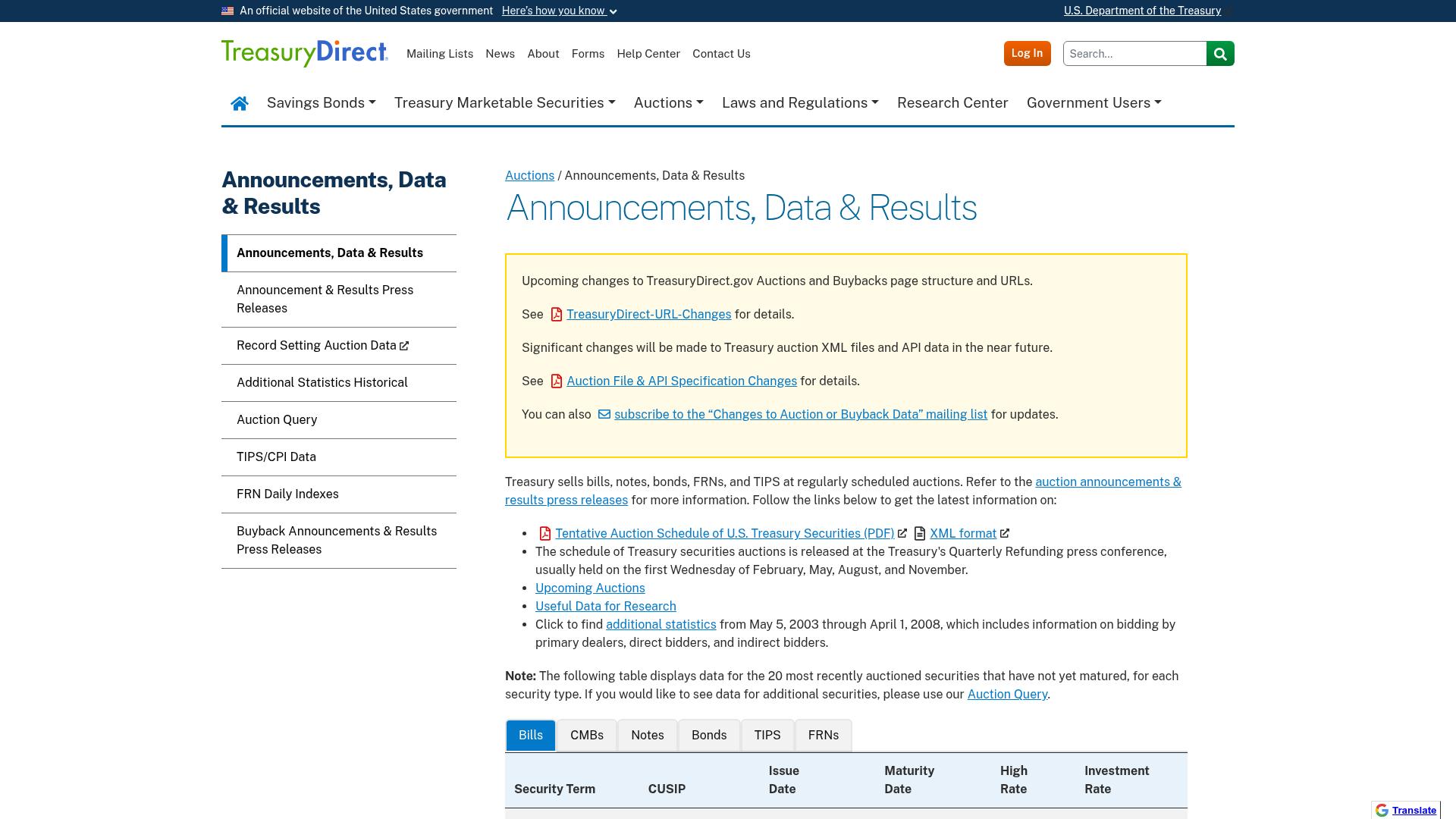This screenshot has width=1456, height=819.
Task: Click the Auctions breadcrumb link
Action: coord(529,176)
